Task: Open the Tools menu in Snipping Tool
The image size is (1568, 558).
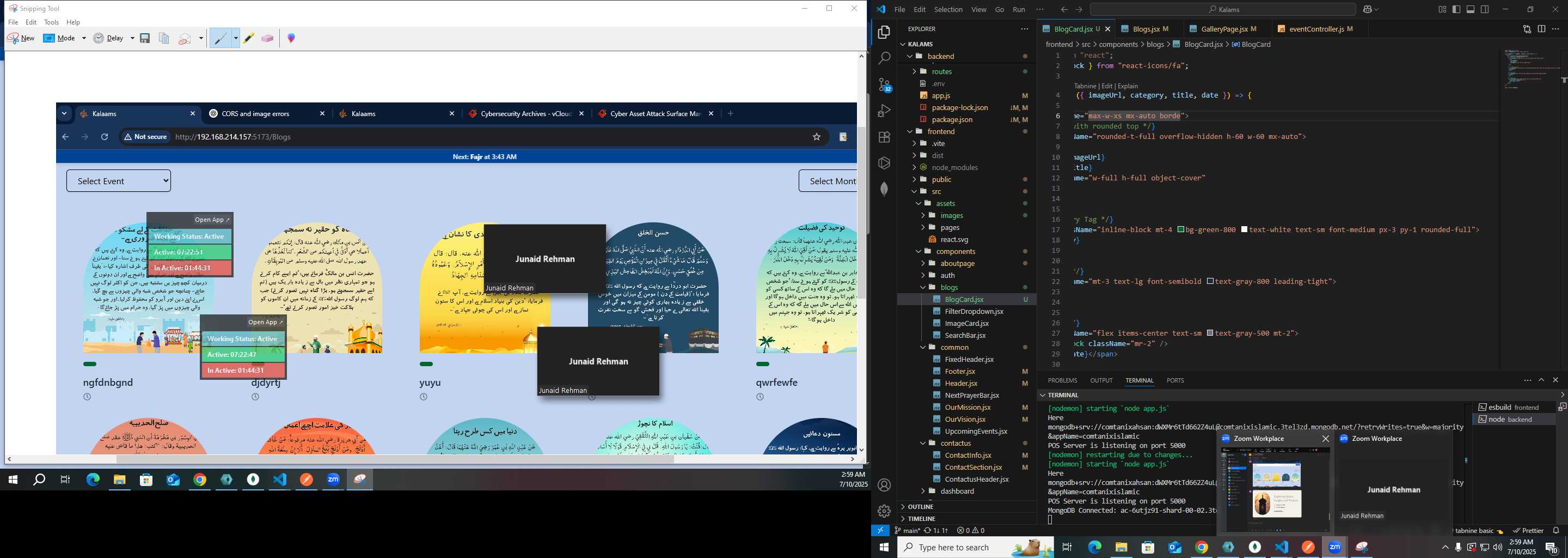Action: pyautogui.click(x=52, y=22)
